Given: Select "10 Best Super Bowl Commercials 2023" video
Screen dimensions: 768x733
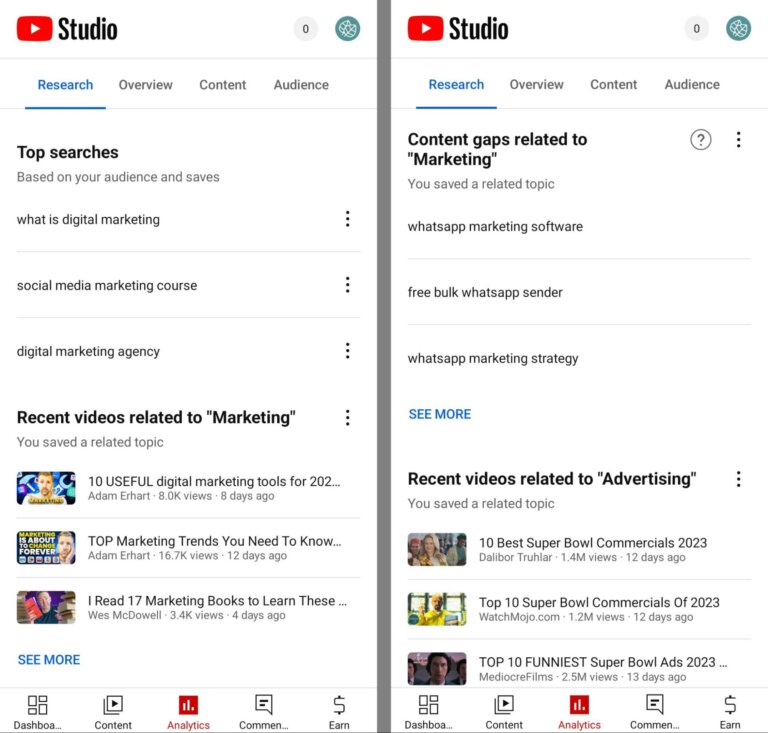Looking at the screenshot, I should coord(592,543).
